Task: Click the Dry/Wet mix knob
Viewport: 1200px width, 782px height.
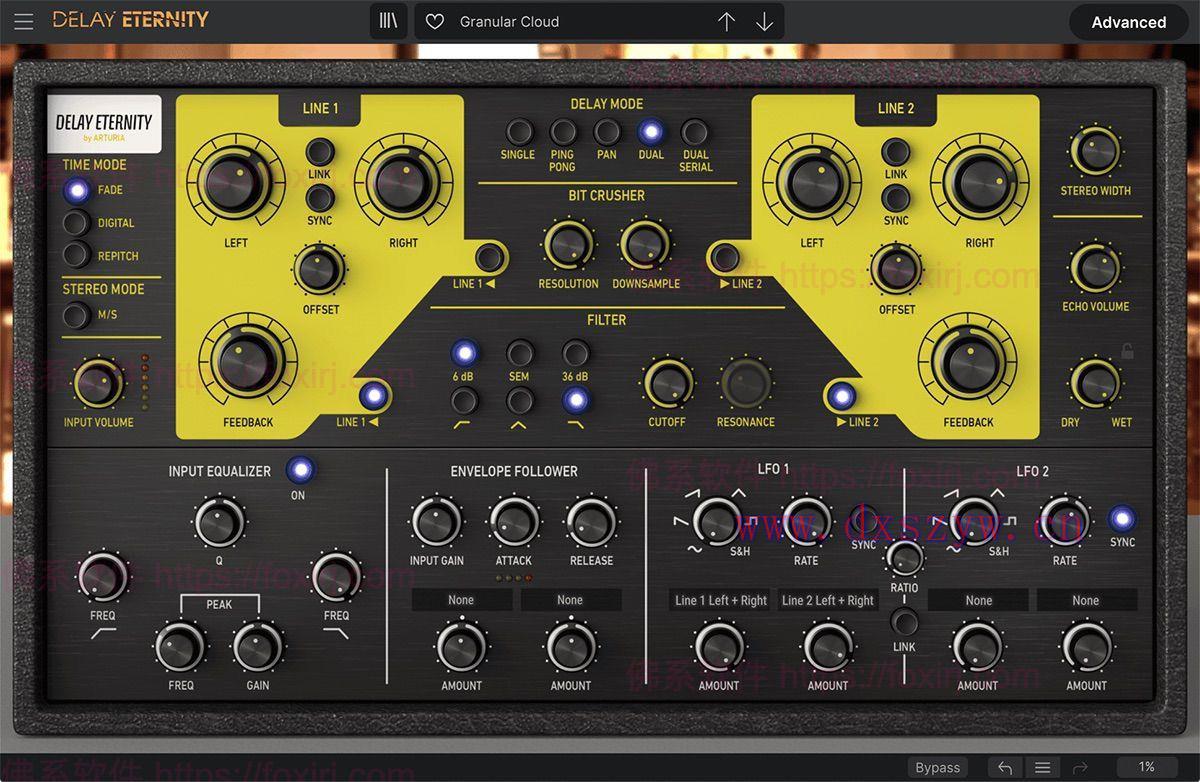Action: [x=1096, y=384]
